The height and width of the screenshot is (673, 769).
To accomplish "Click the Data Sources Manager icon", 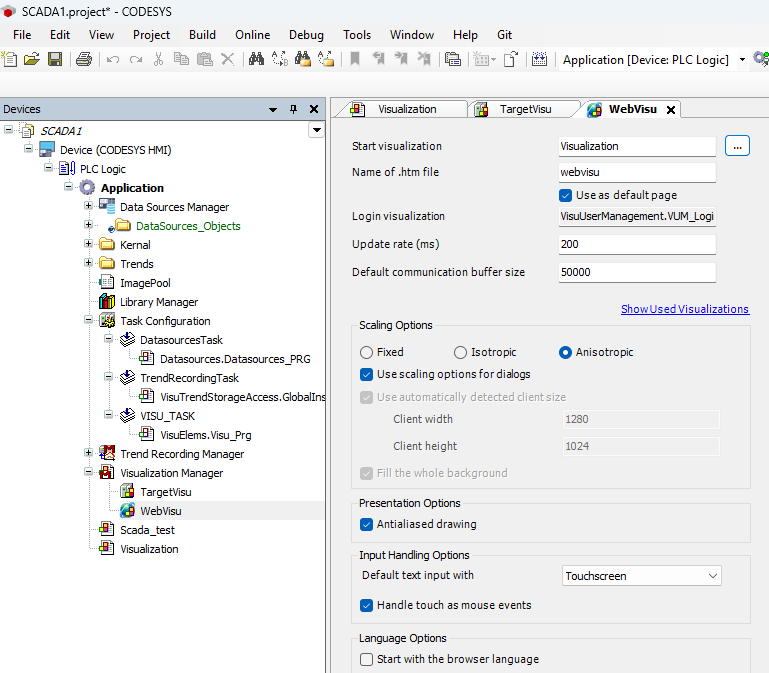I will pos(107,206).
